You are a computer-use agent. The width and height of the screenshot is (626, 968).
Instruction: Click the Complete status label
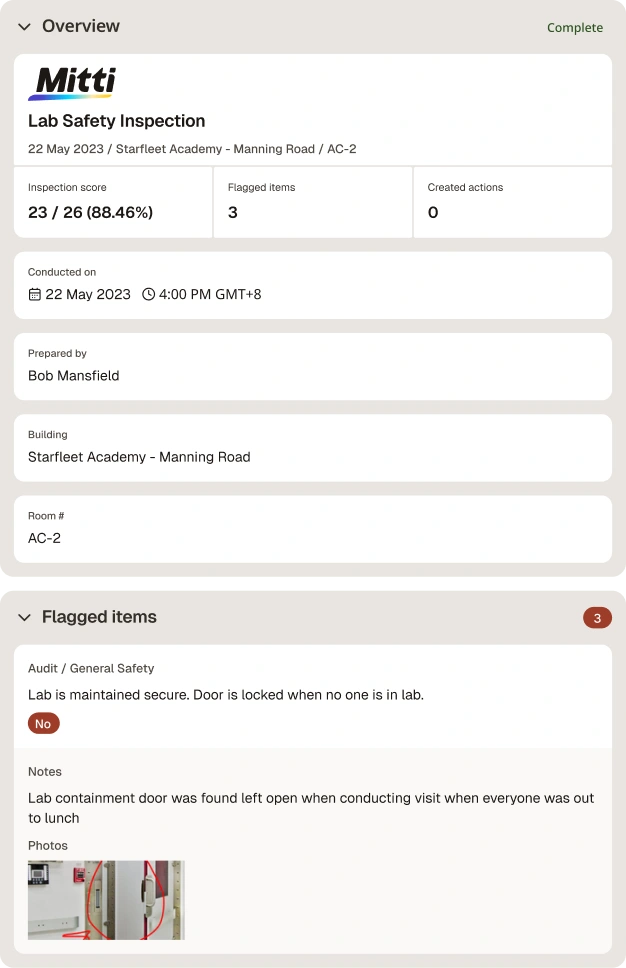575,28
